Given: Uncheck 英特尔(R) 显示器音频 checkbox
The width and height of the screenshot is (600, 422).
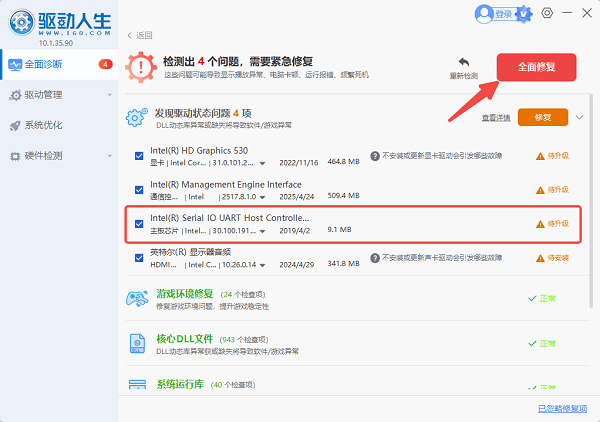Looking at the screenshot, I should tap(139, 258).
